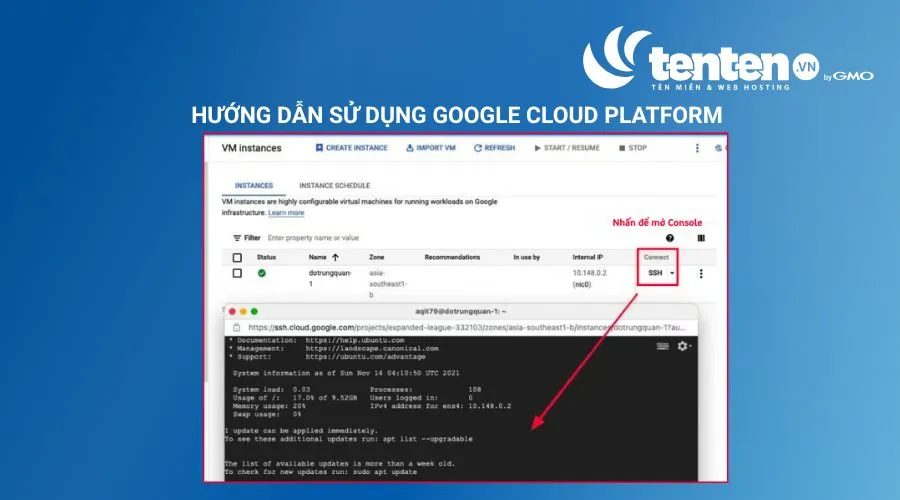Open the dotrungquan-1 instance name
The width and height of the screenshot is (900, 500).
tap(330, 278)
